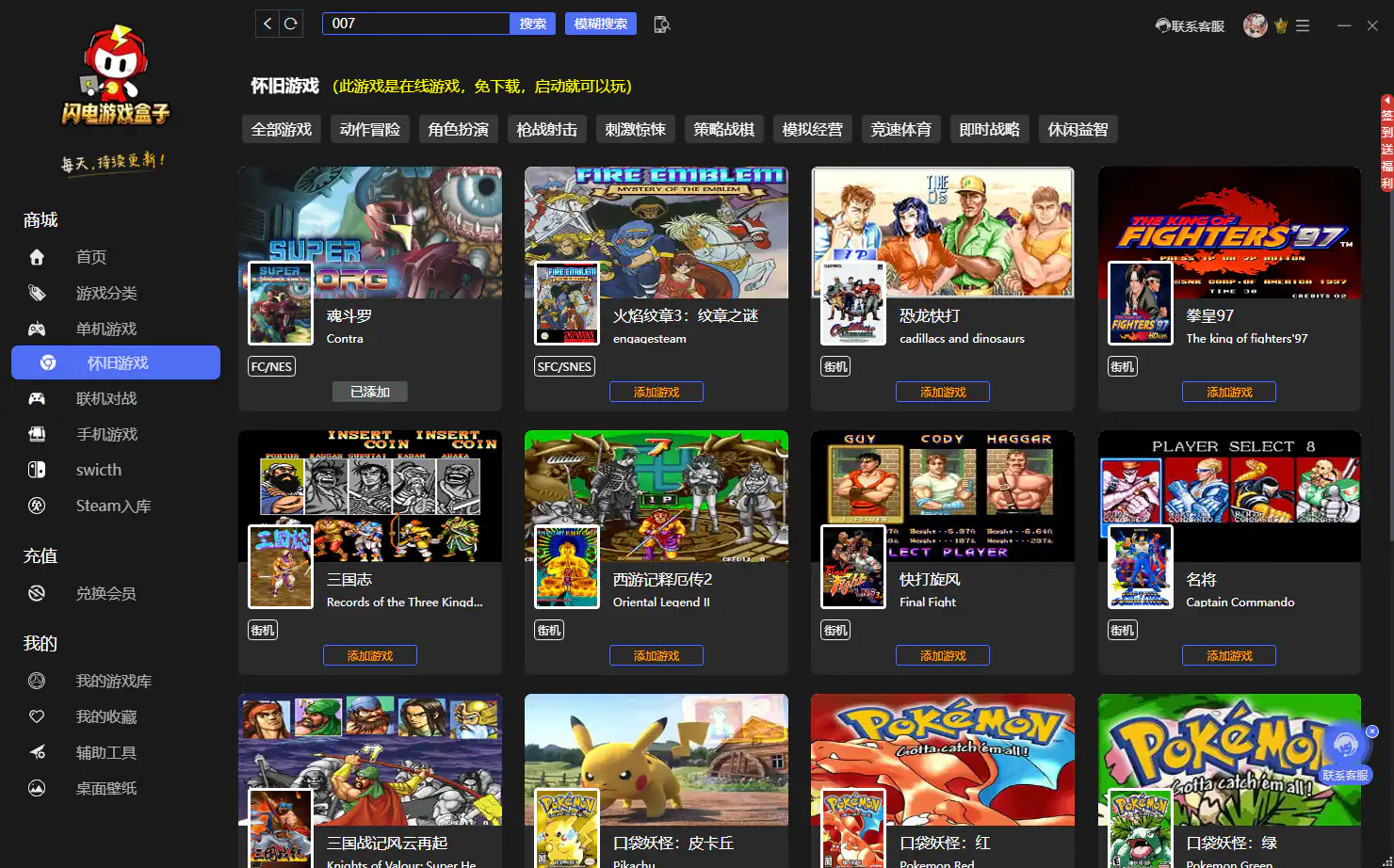
Task: Open the 口袋妖怪：红 banner image
Action: pos(943,760)
